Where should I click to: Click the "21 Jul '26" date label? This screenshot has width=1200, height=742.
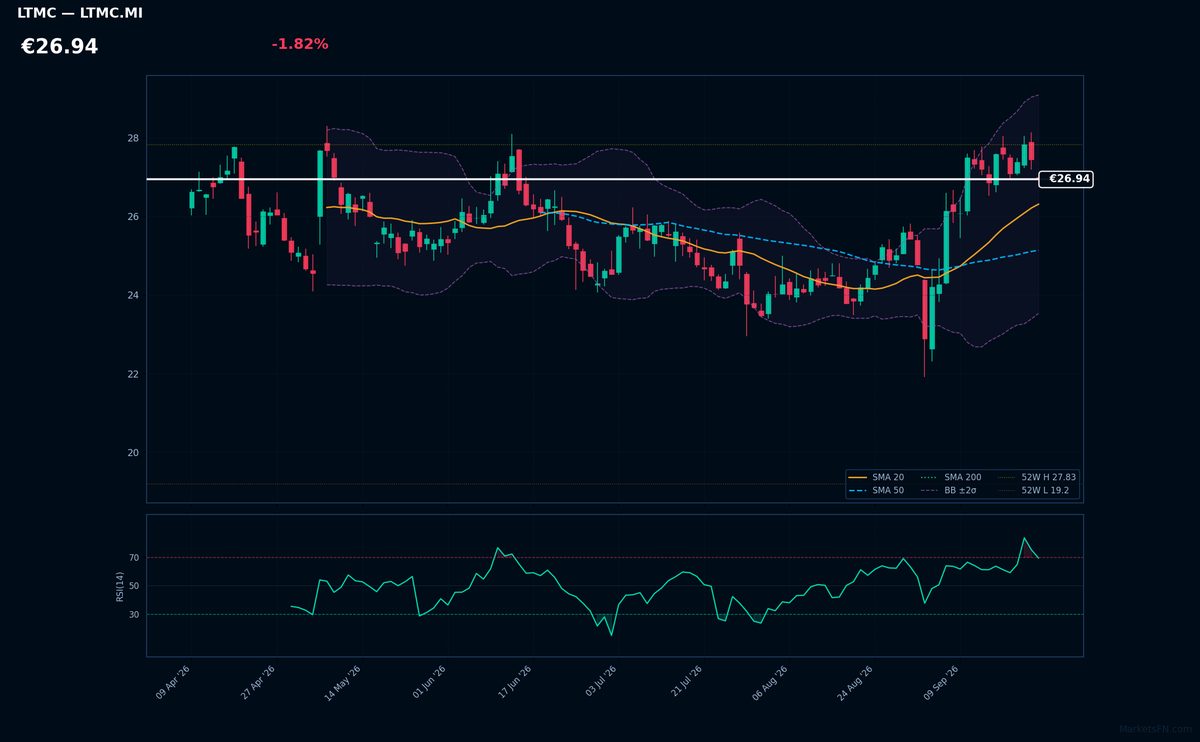(x=685, y=683)
